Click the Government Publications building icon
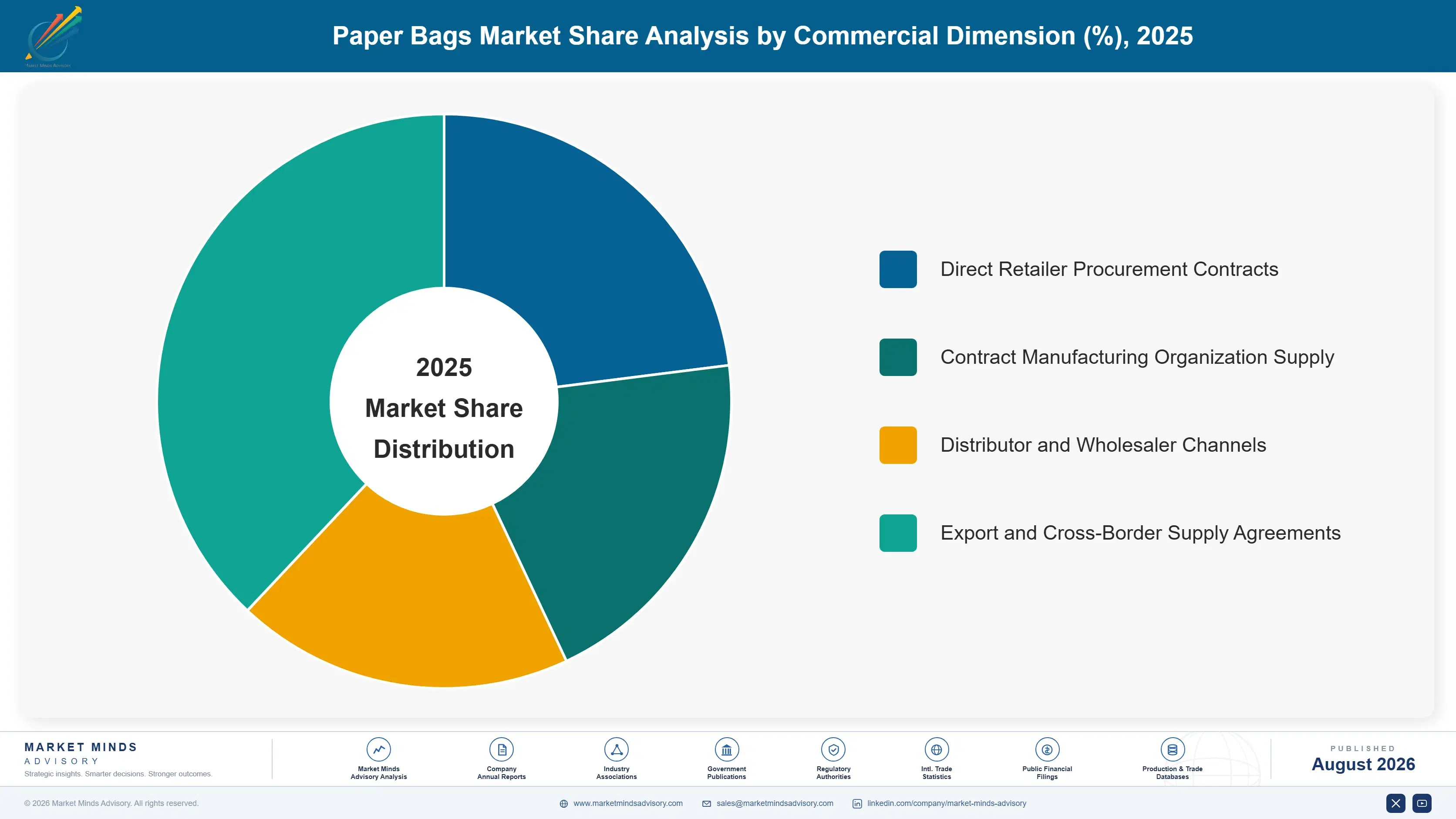This screenshot has height=819, width=1456. tap(726, 749)
